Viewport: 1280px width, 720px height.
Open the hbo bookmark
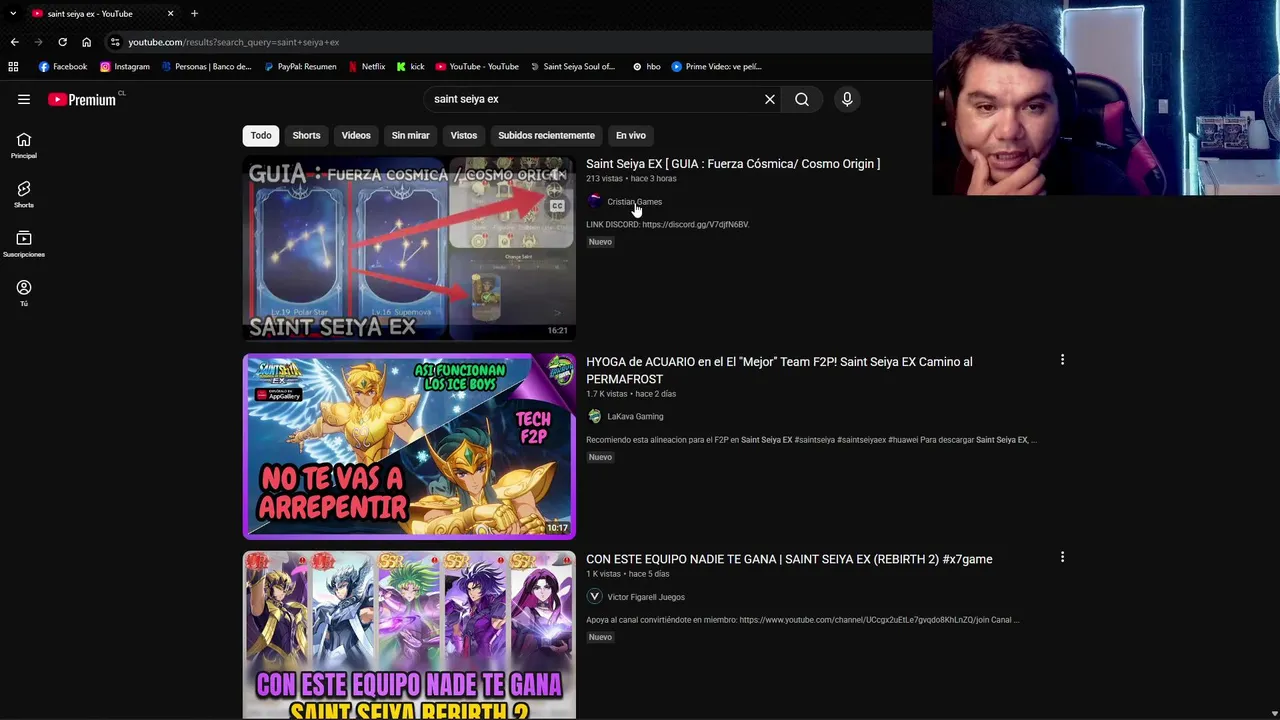[x=647, y=67]
